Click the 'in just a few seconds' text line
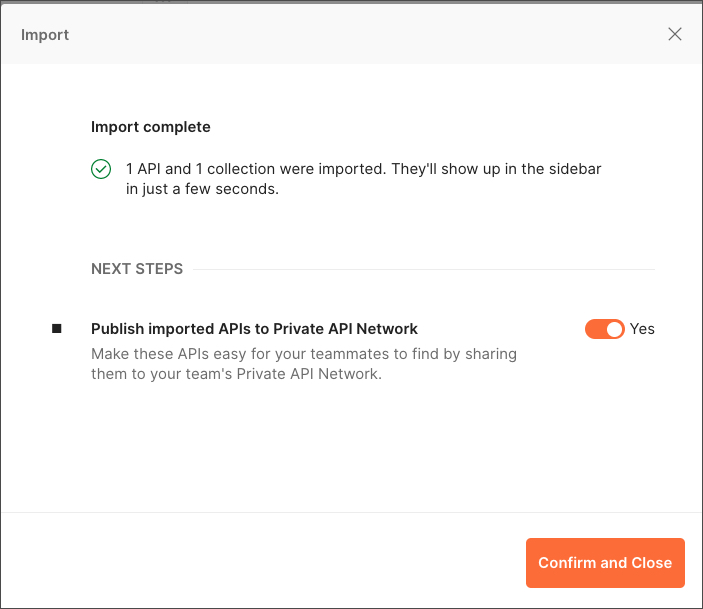This screenshot has width=703, height=609. 202,189
